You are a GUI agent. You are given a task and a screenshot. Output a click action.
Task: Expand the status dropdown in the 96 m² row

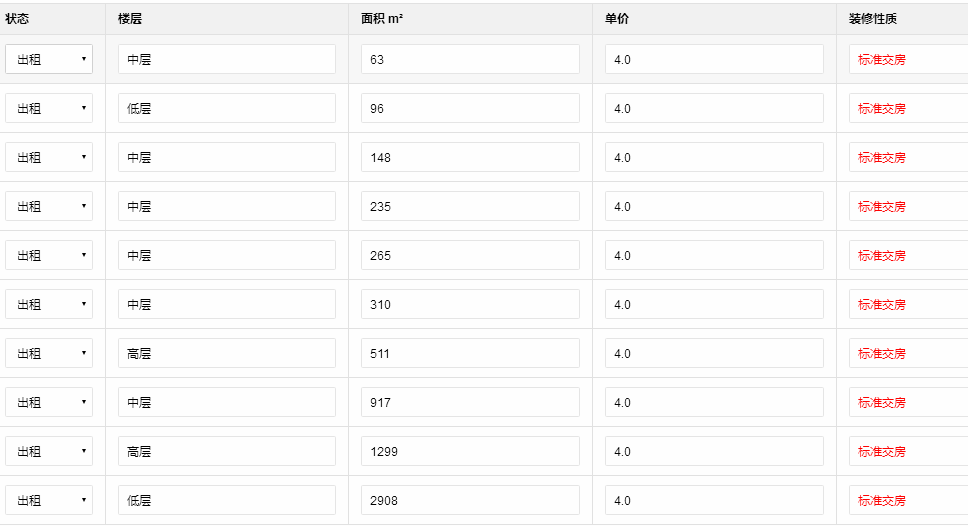49,109
